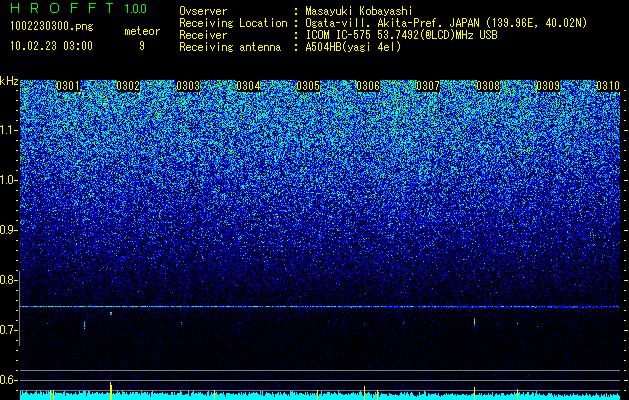Viewport: 629px width, 400px height.
Task: Click the 0302 time label
Action: point(128,86)
